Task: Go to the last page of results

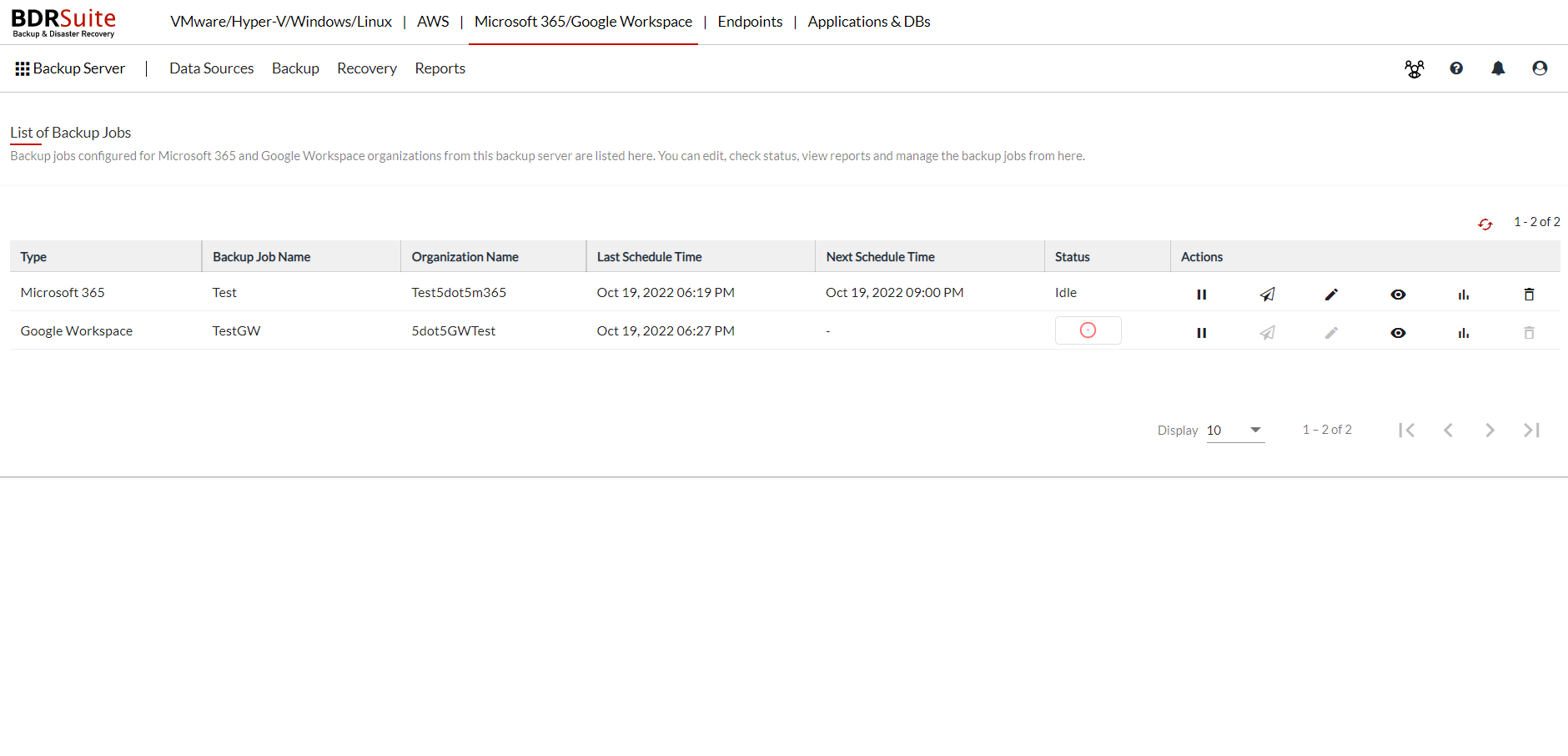Action: (1531, 430)
